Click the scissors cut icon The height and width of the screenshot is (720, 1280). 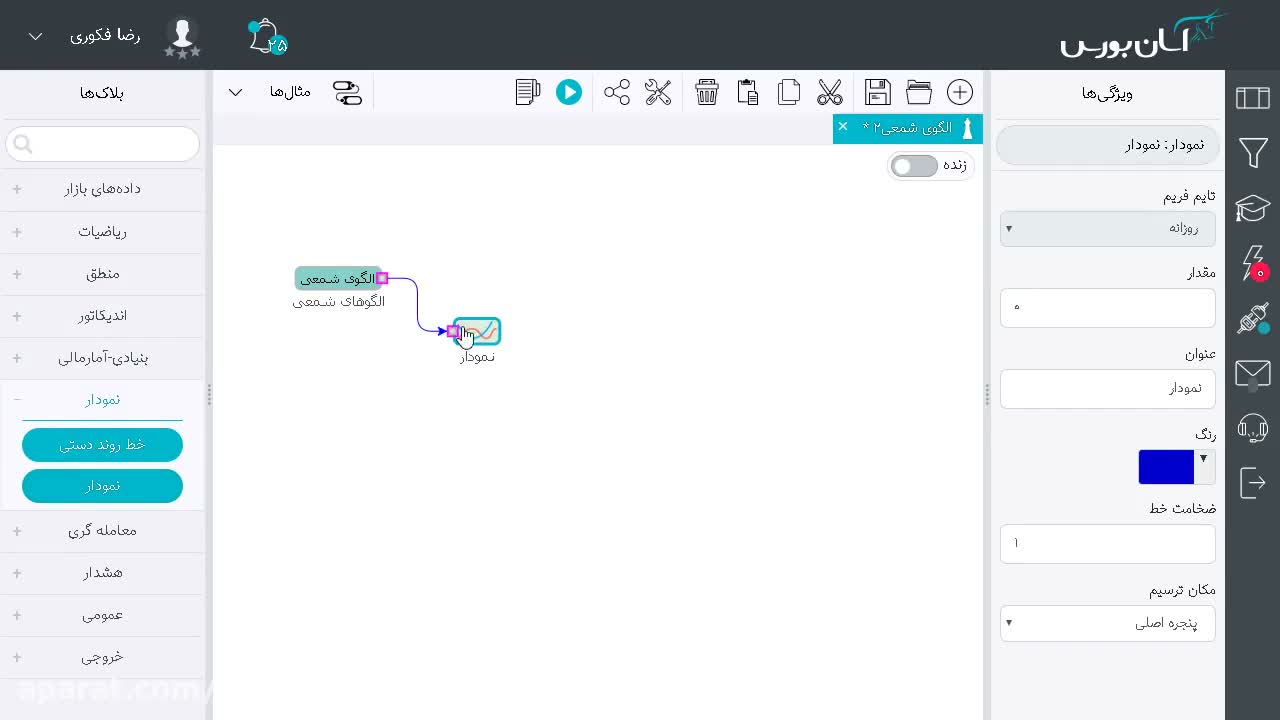point(829,93)
